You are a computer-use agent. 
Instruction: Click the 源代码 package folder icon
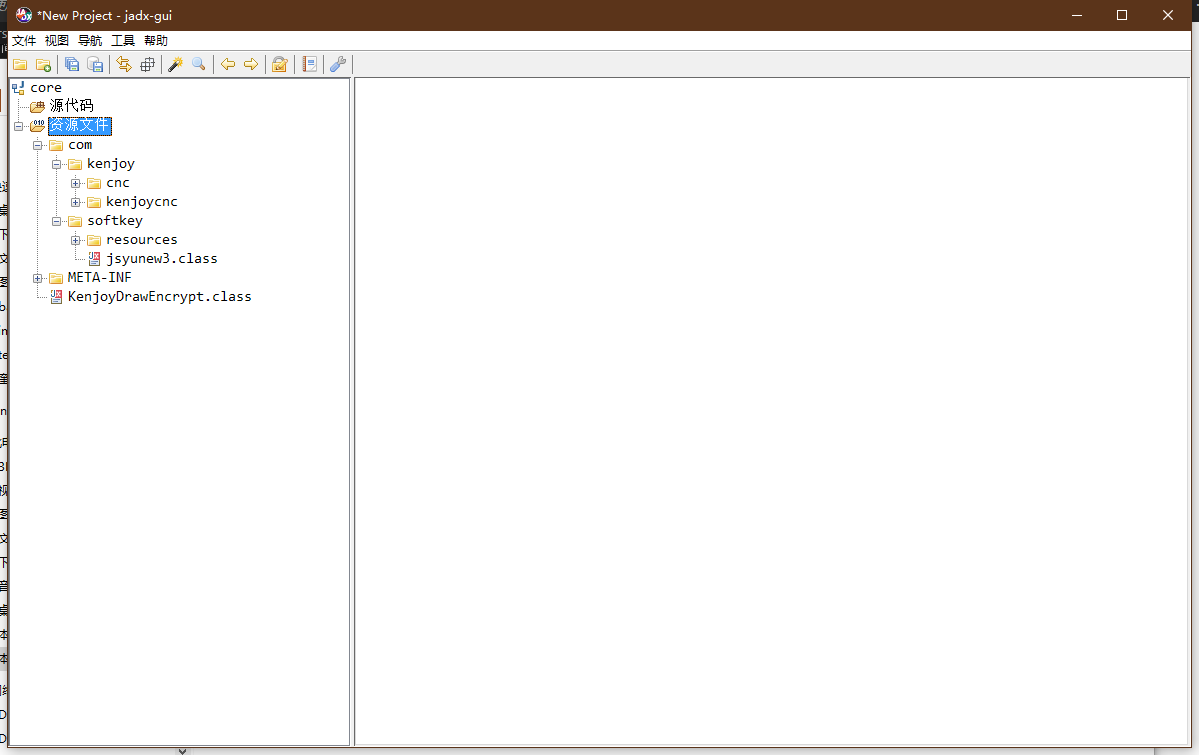(x=37, y=106)
